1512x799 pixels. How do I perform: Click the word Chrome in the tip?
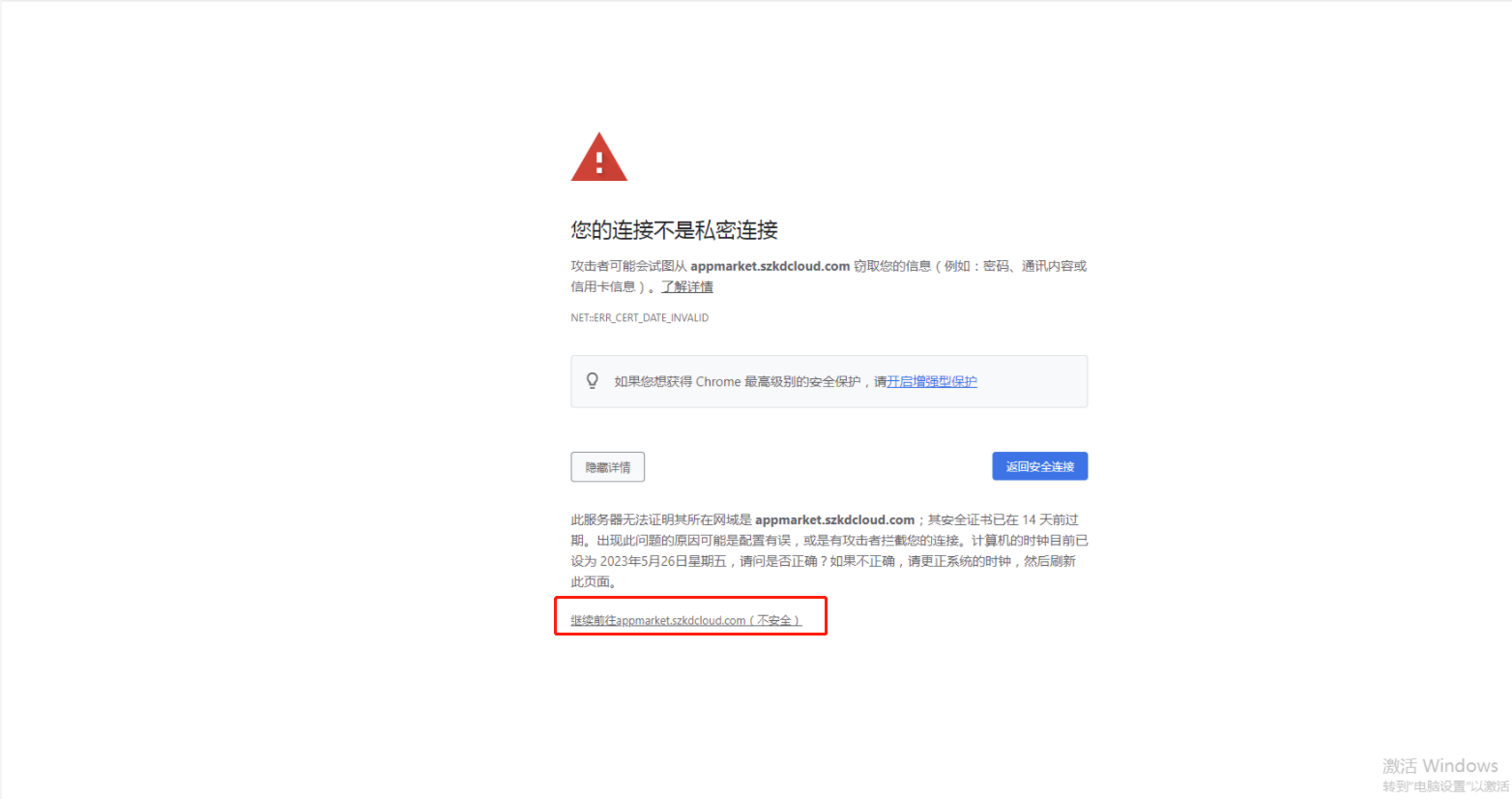pyautogui.click(x=718, y=381)
